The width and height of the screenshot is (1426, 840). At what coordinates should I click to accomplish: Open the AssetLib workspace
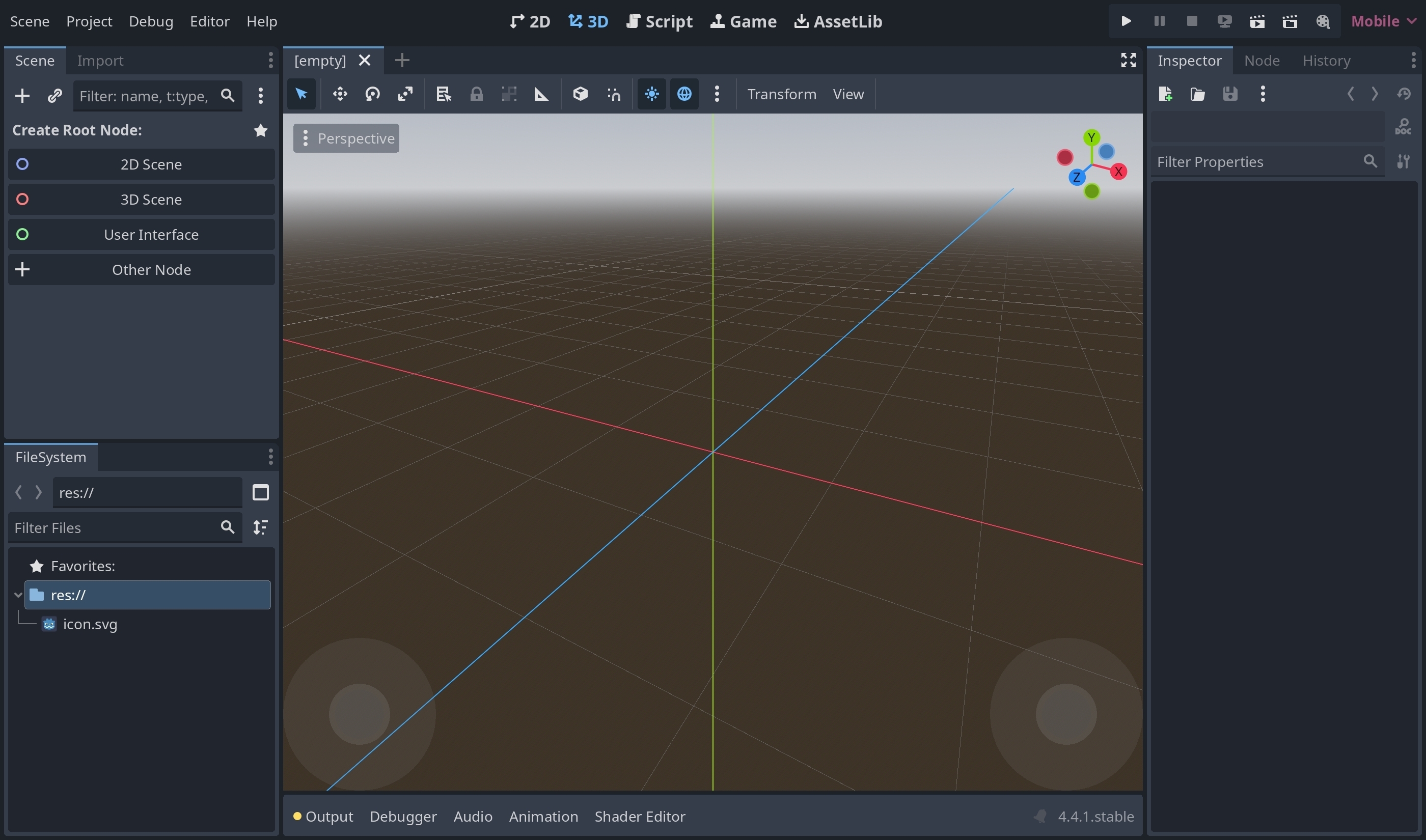pyautogui.click(x=838, y=21)
